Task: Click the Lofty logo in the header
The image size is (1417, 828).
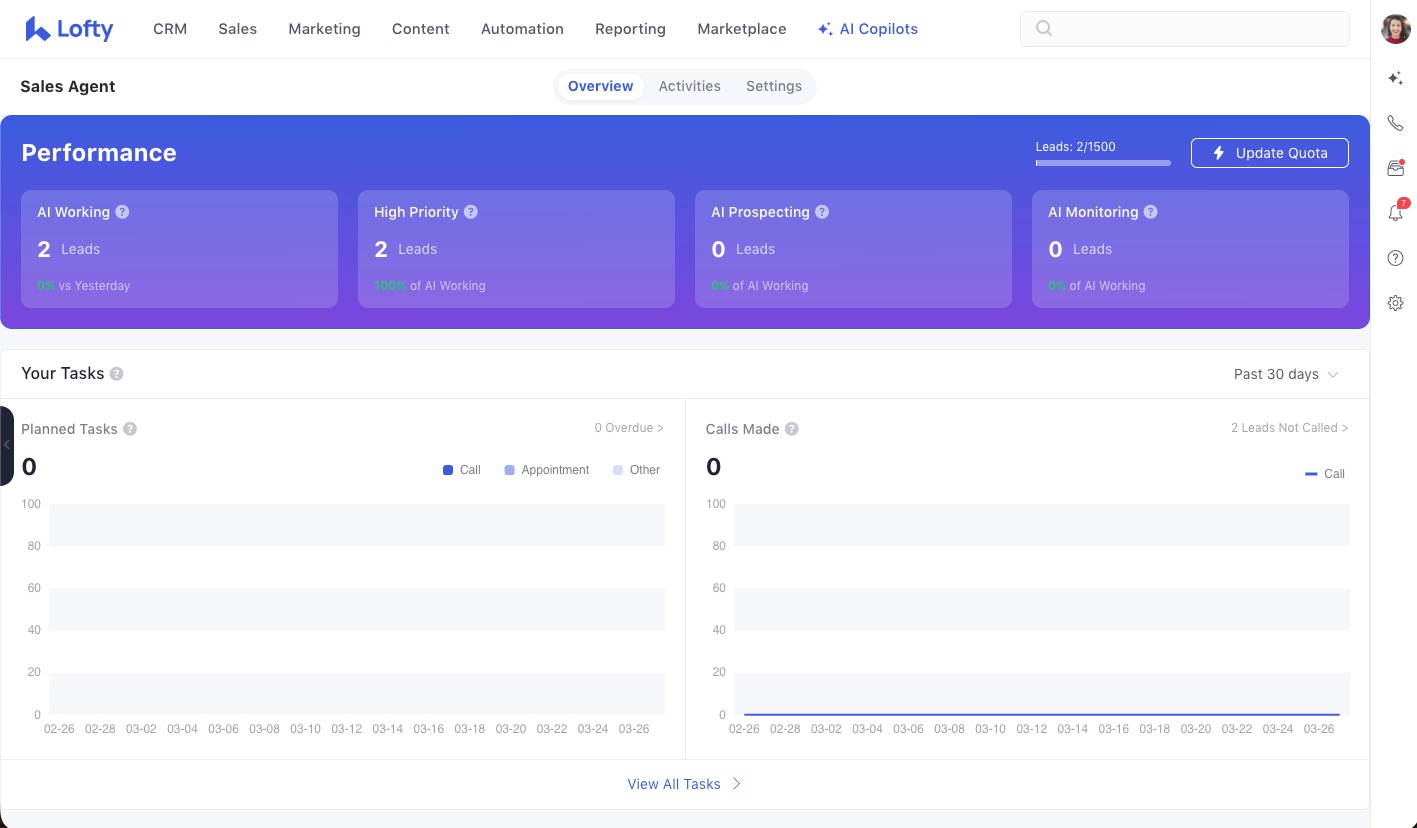Action: point(69,29)
